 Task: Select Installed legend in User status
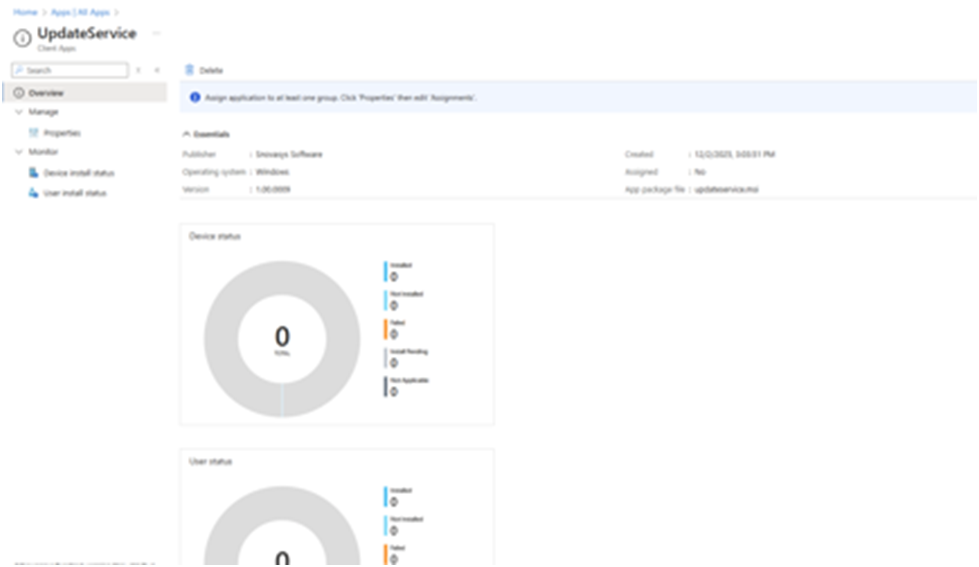pyautogui.click(x=400, y=496)
